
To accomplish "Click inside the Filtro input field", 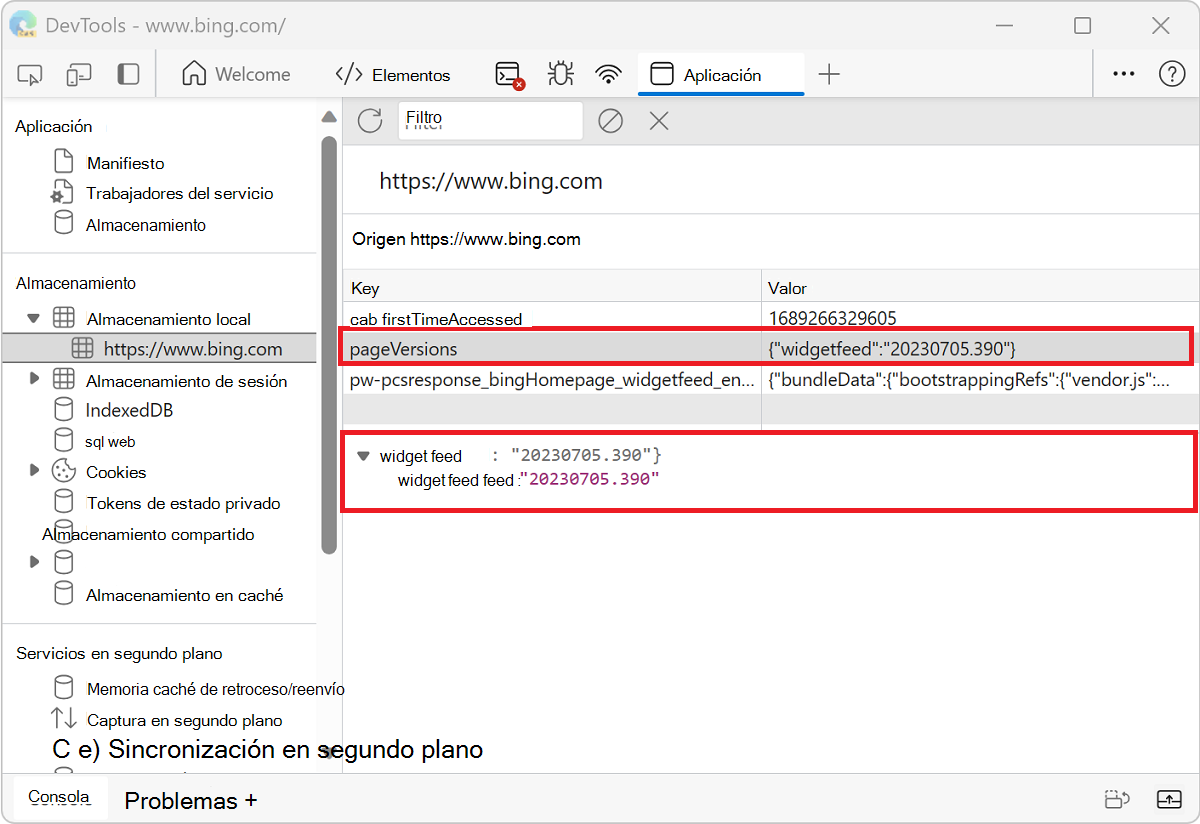I will point(490,119).
